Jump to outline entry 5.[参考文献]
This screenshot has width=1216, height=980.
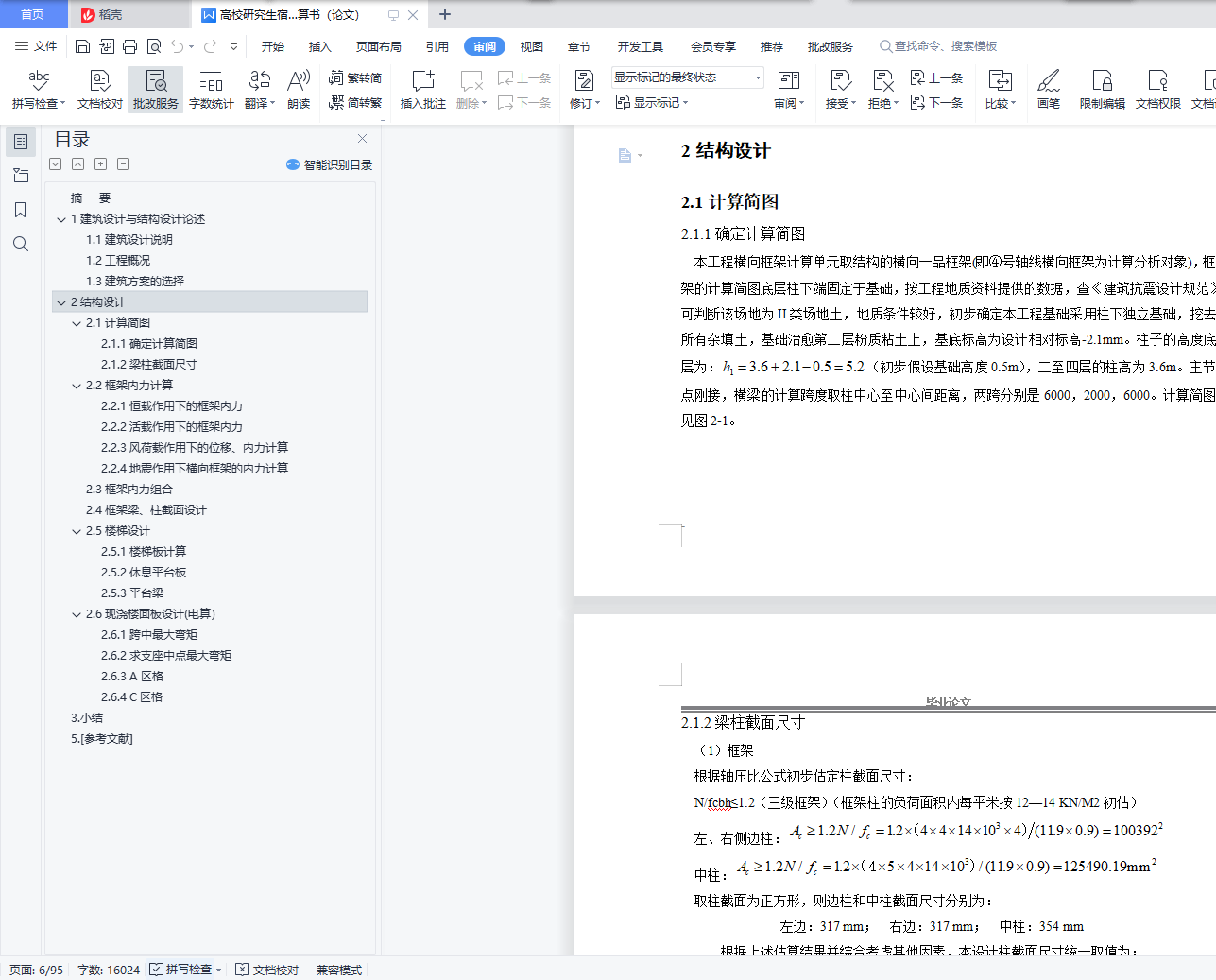pyautogui.click(x=102, y=739)
